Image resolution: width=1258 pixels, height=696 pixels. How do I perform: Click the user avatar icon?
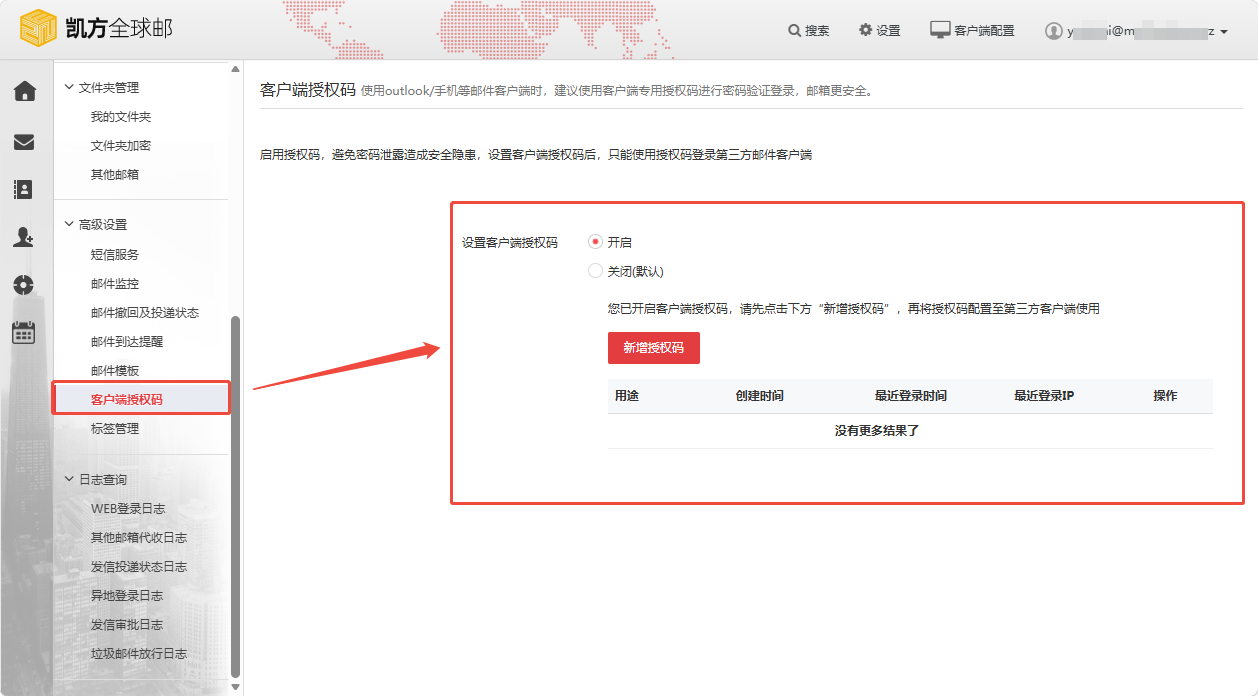point(1053,31)
